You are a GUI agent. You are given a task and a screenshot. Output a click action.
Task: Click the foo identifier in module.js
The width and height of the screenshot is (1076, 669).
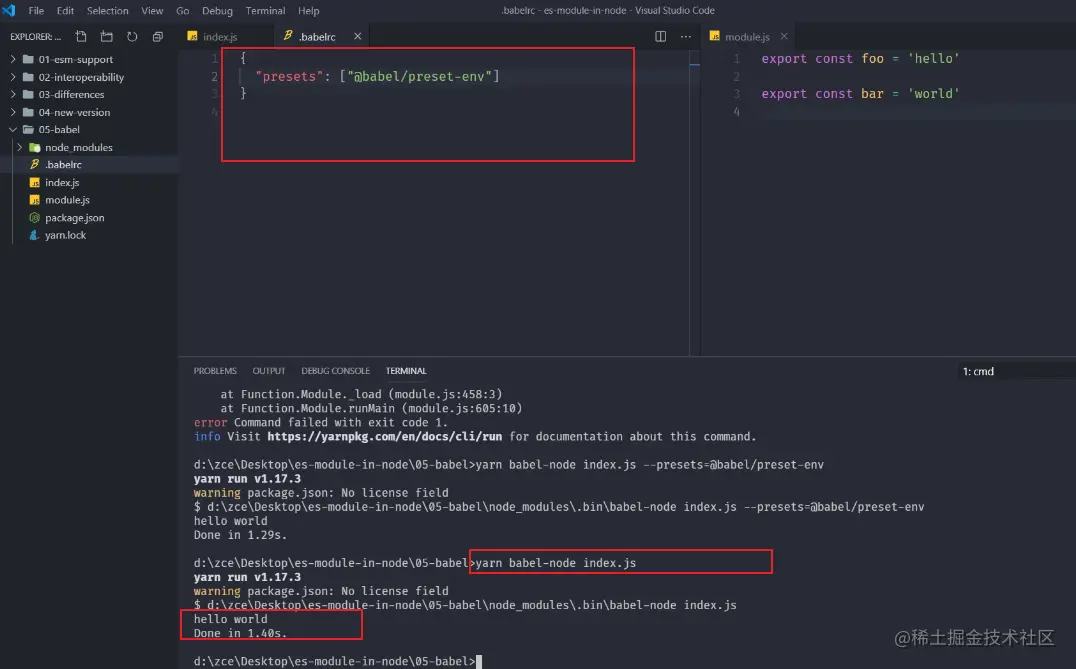pos(872,58)
